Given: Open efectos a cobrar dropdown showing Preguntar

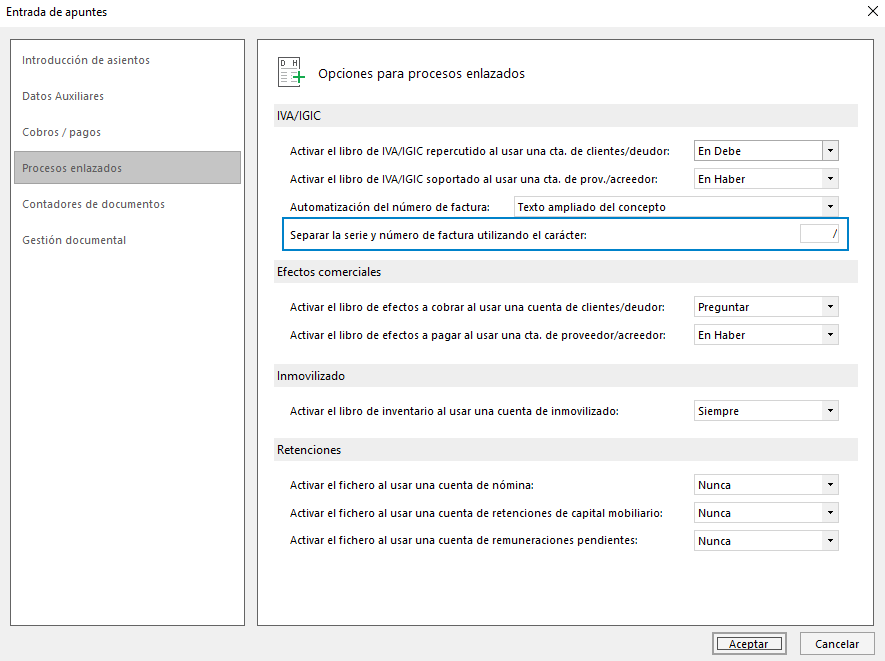Looking at the screenshot, I should (x=766, y=307).
